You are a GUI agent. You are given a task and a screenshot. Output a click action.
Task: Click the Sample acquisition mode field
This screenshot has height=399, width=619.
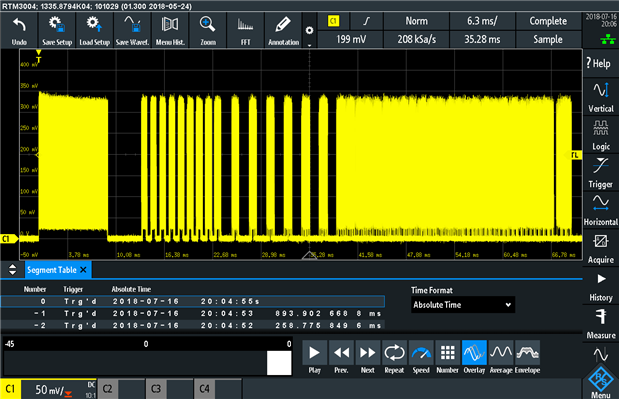coord(548,39)
